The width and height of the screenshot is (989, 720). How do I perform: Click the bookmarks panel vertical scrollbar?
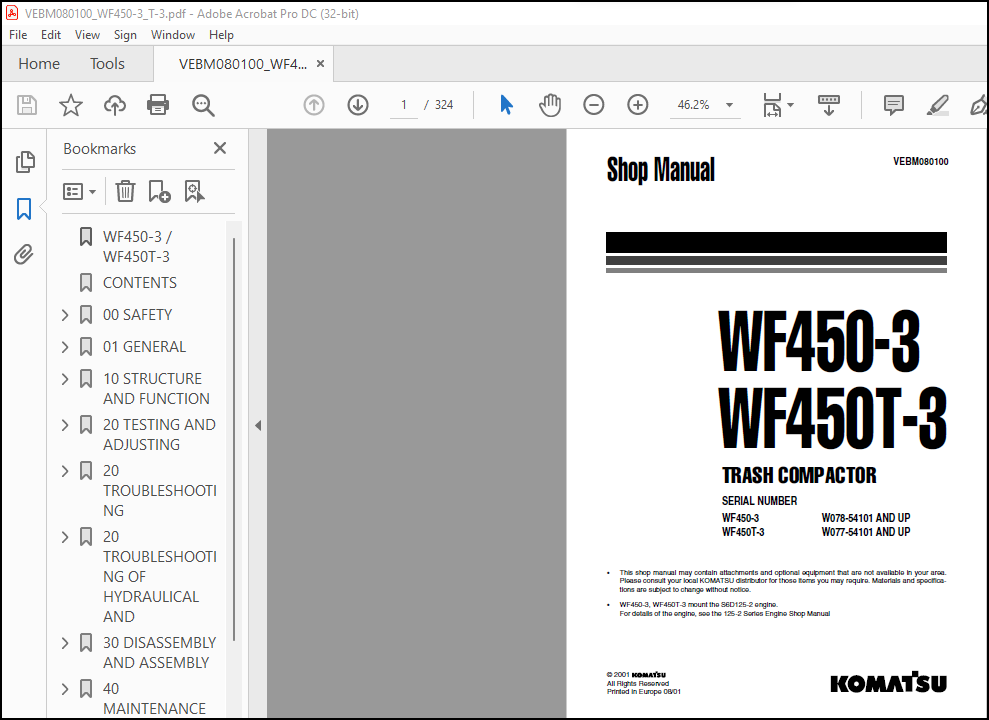234,439
